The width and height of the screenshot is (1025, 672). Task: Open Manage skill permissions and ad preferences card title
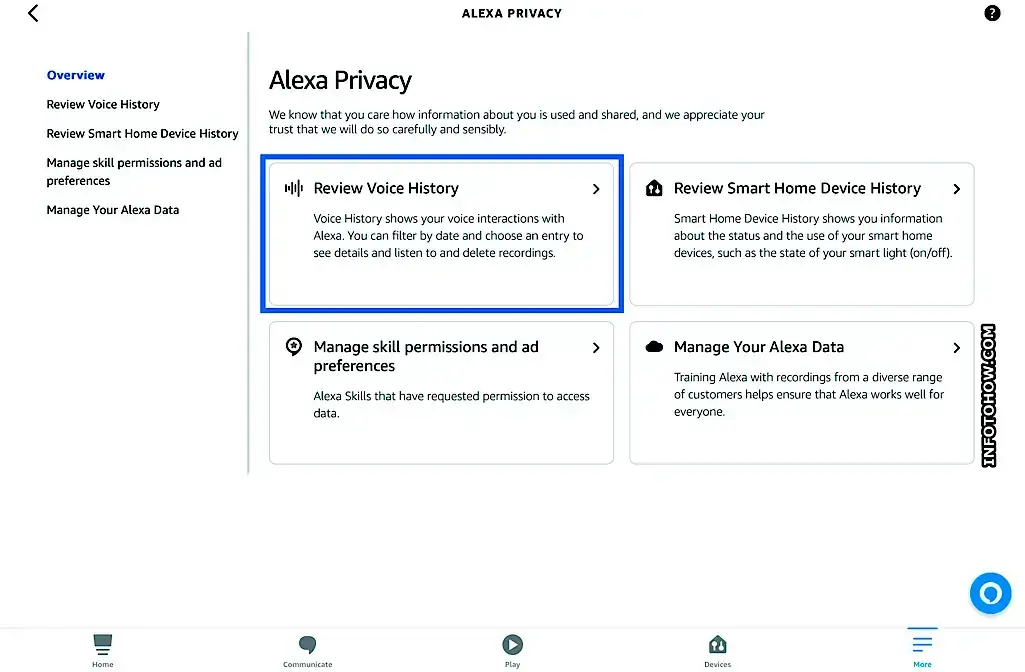point(426,356)
